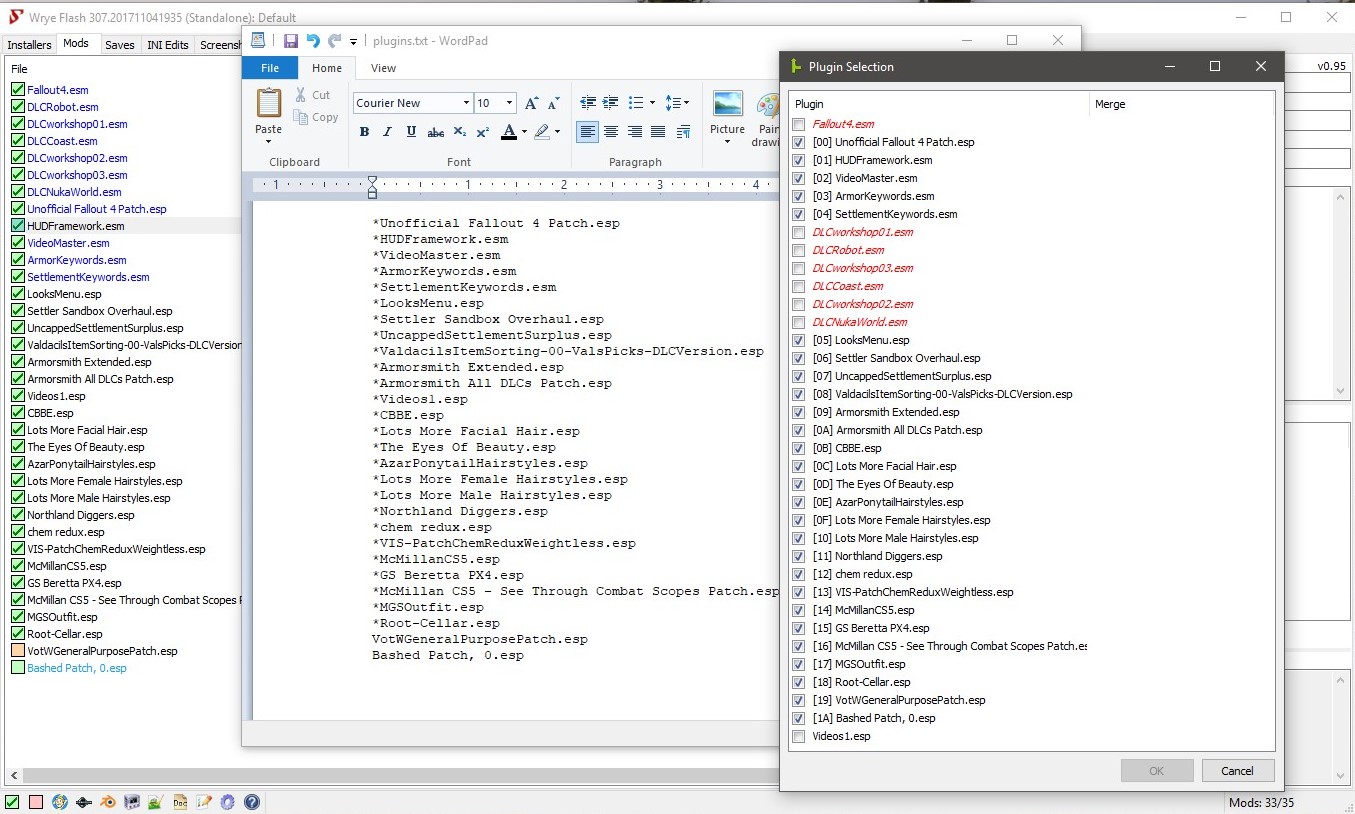
Task: Launch Fallout Vault Boy icon in Wrye status bar
Action: point(60,802)
